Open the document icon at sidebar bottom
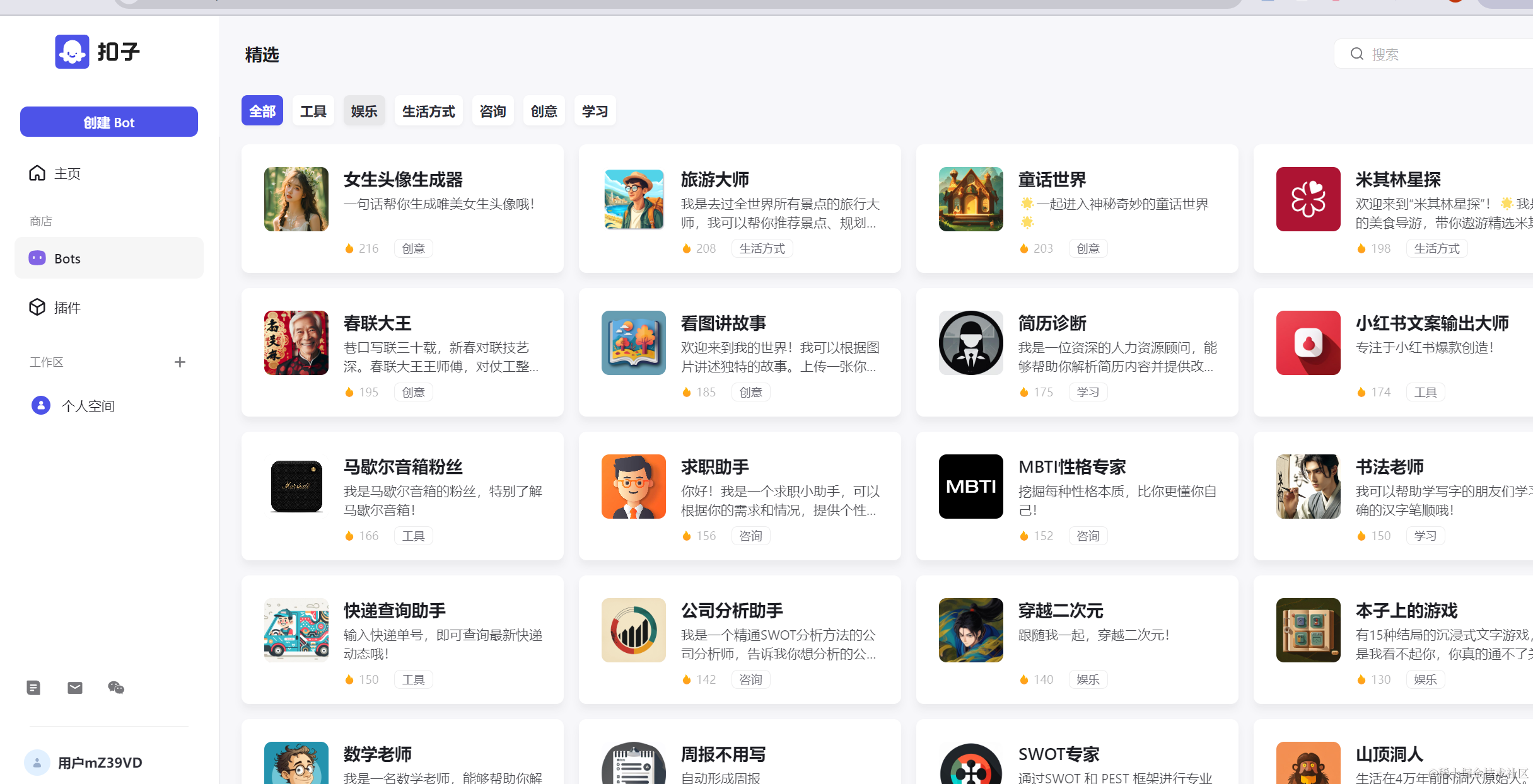1533x784 pixels. (x=33, y=688)
